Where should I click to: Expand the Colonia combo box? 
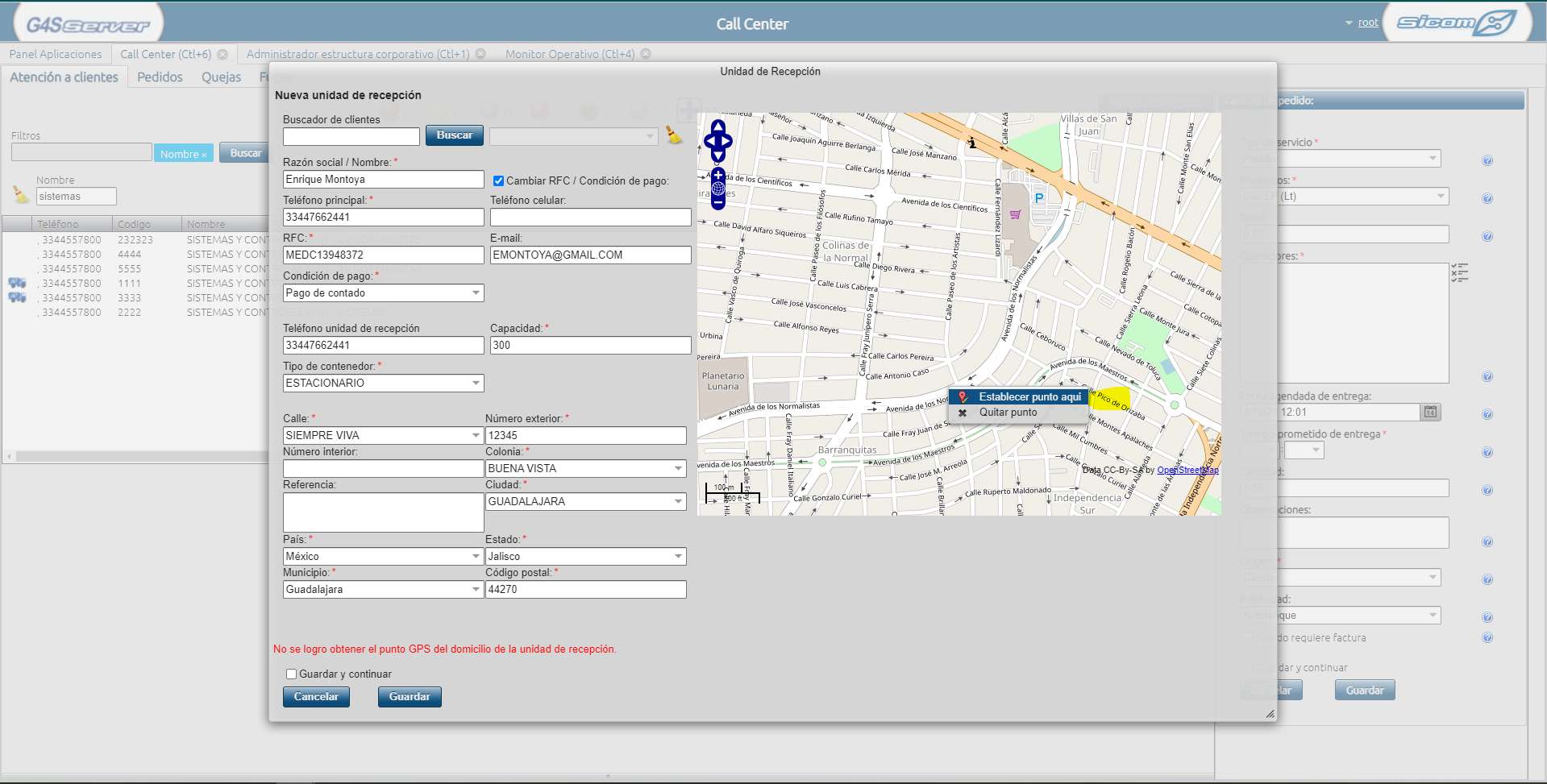coord(678,469)
